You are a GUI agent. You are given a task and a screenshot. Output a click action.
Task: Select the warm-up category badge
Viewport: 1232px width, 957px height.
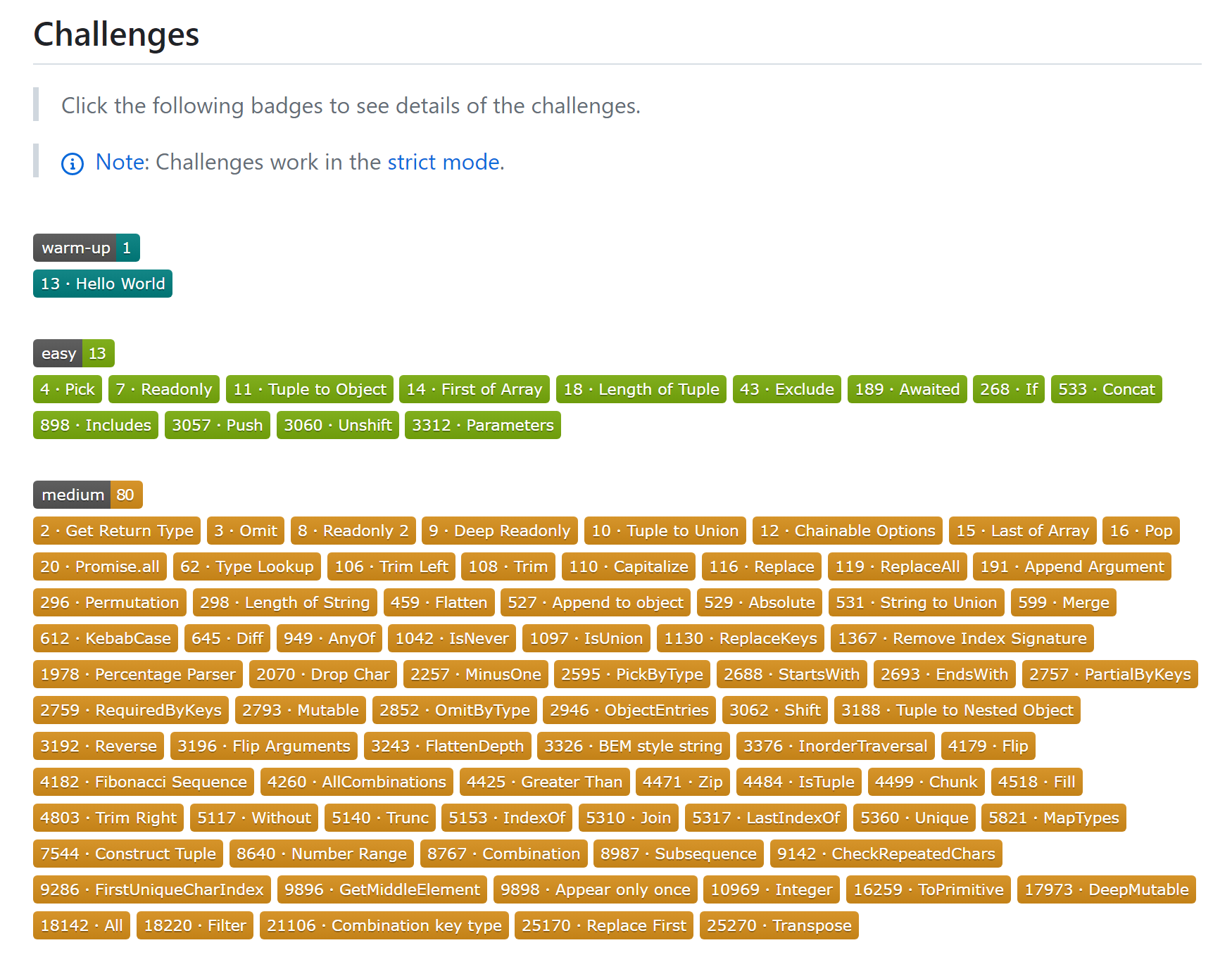coord(87,248)
